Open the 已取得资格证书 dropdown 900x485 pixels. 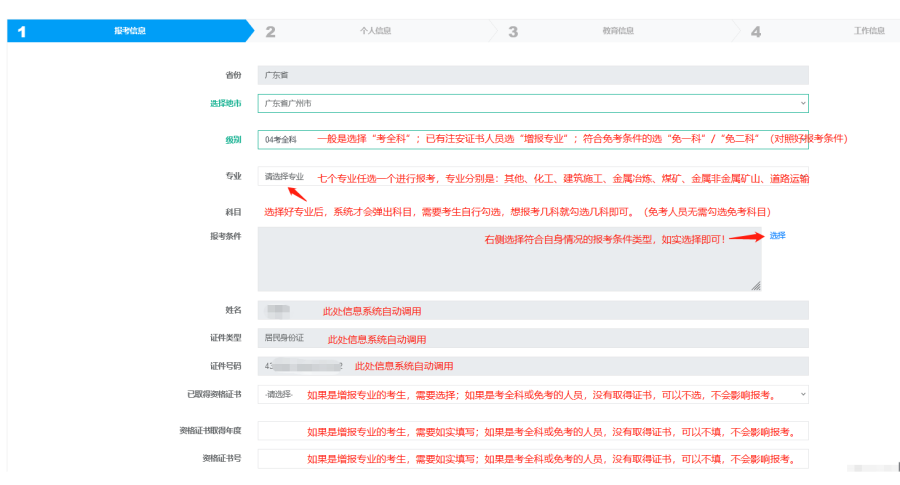pyautogui.click(x=533, y=394)
